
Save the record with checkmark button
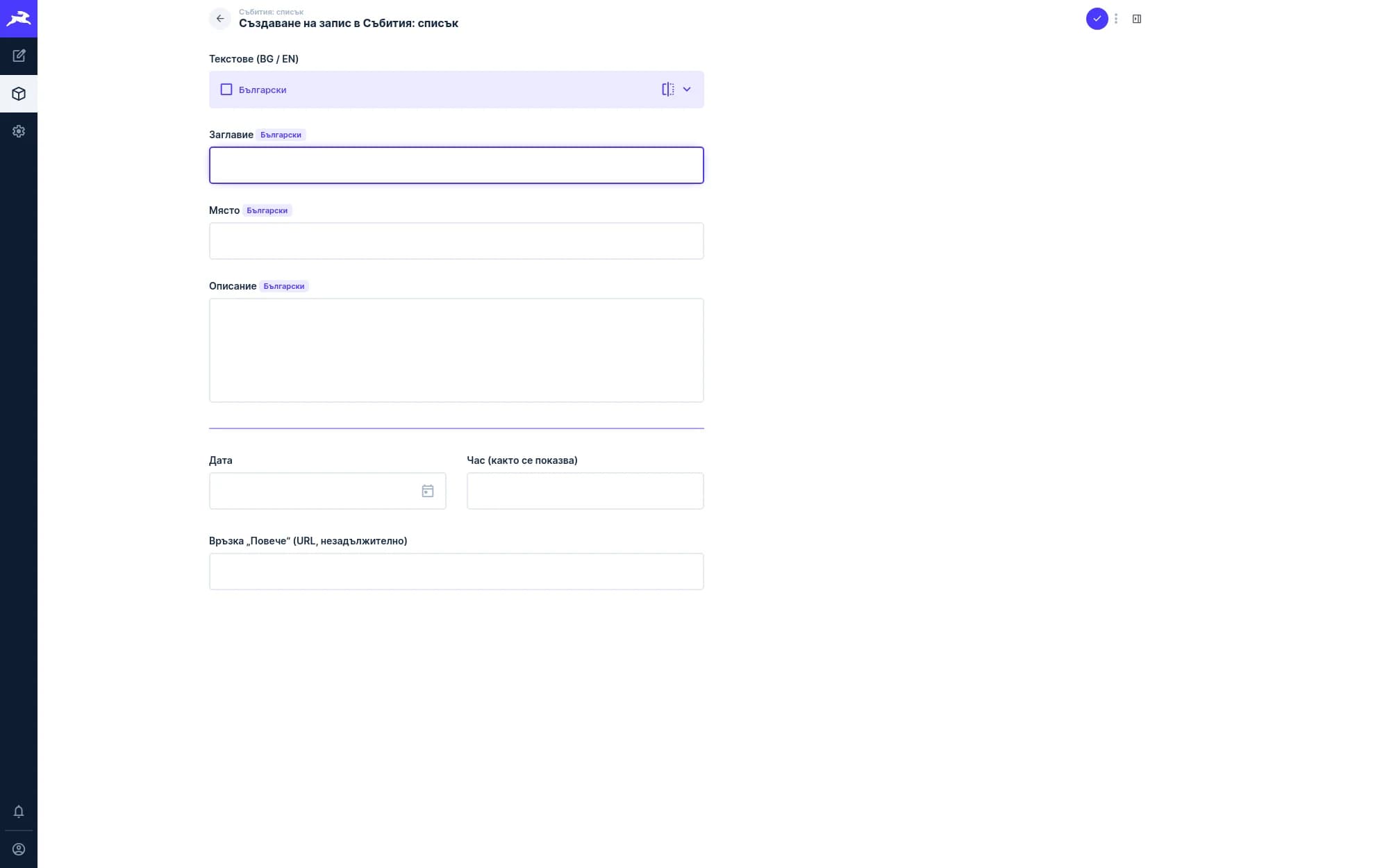(1097, 19)
